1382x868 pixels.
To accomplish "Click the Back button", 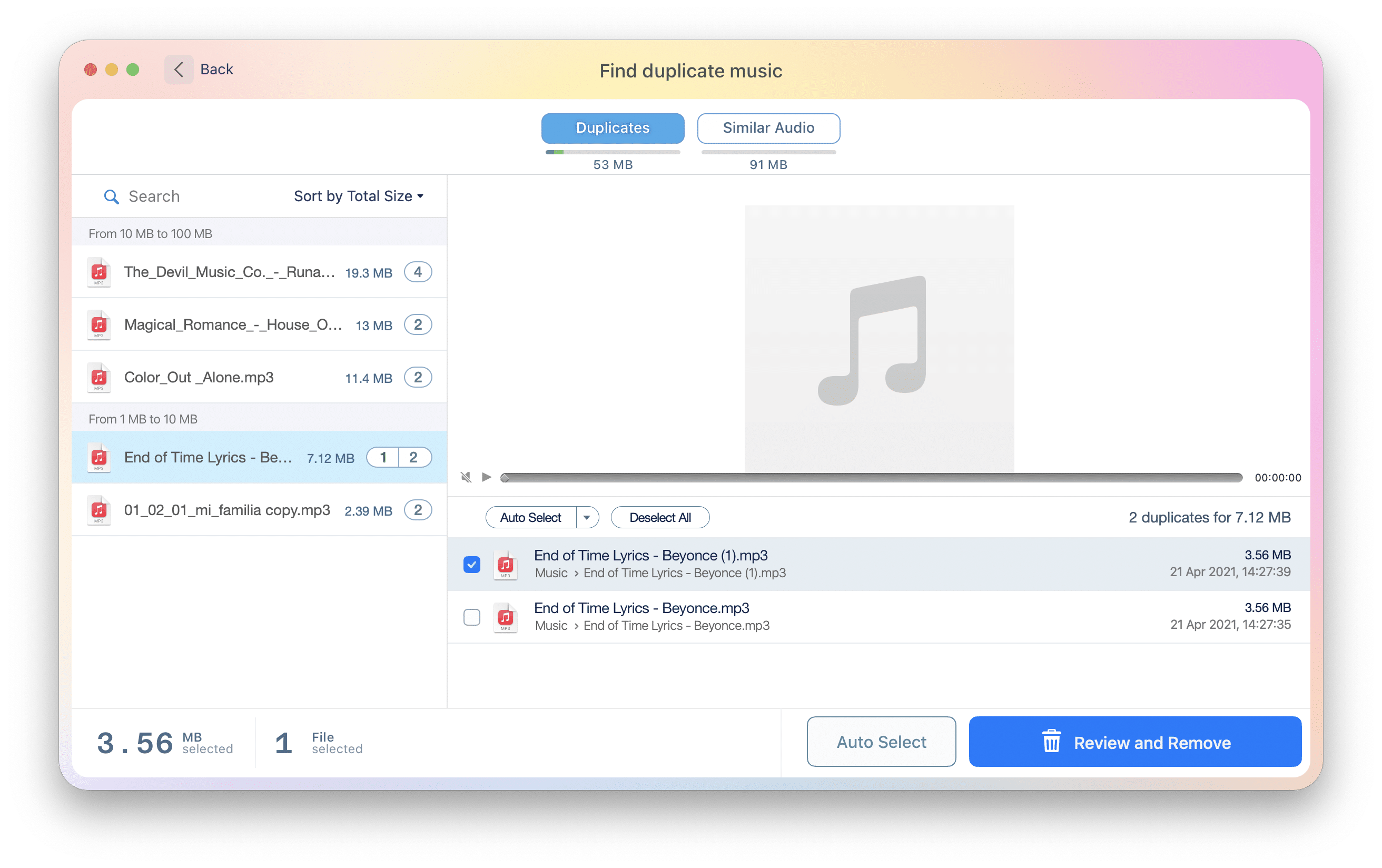I will tap(200, 70).
